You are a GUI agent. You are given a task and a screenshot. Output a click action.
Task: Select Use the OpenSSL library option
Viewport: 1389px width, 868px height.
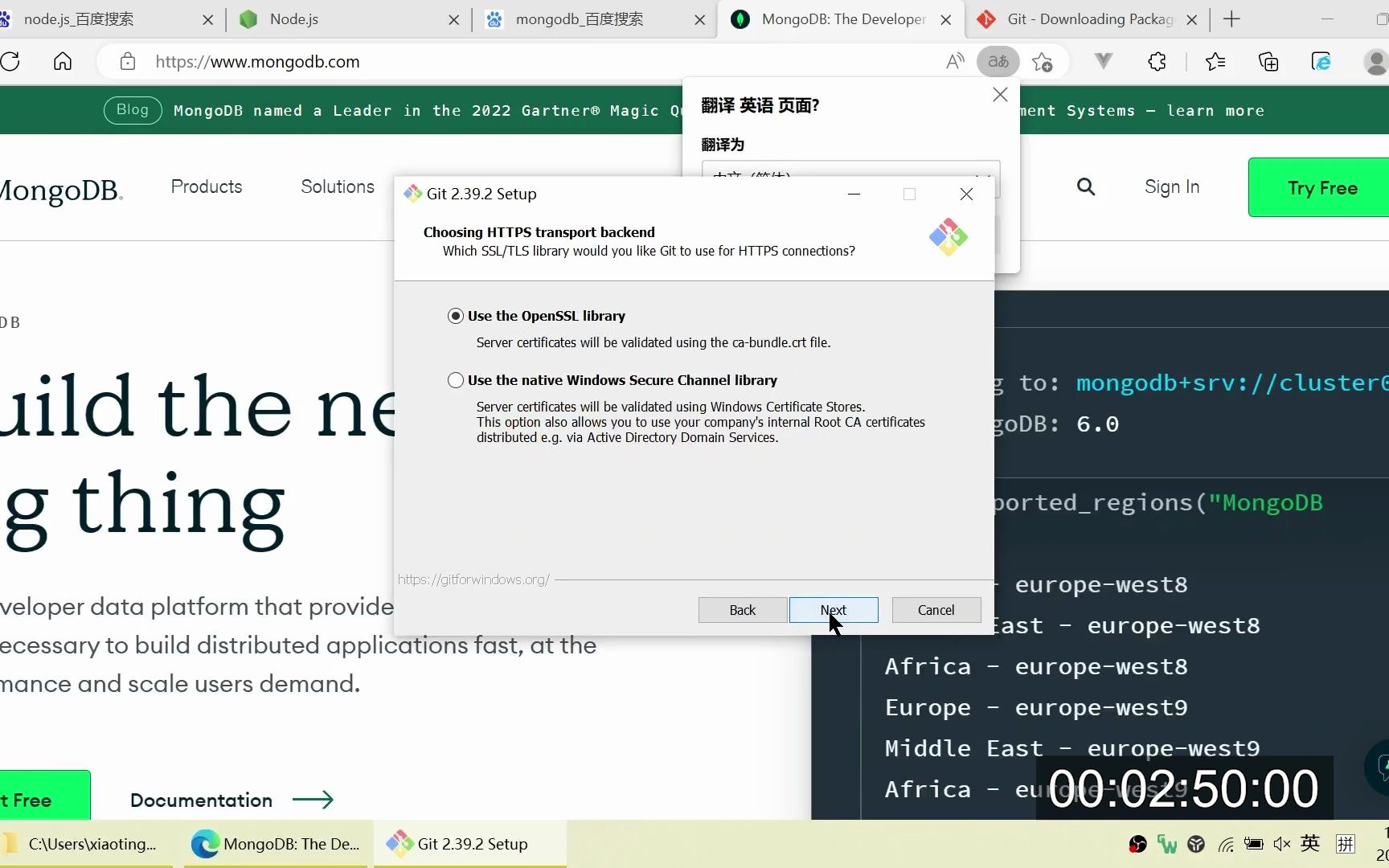click(456, 316)
